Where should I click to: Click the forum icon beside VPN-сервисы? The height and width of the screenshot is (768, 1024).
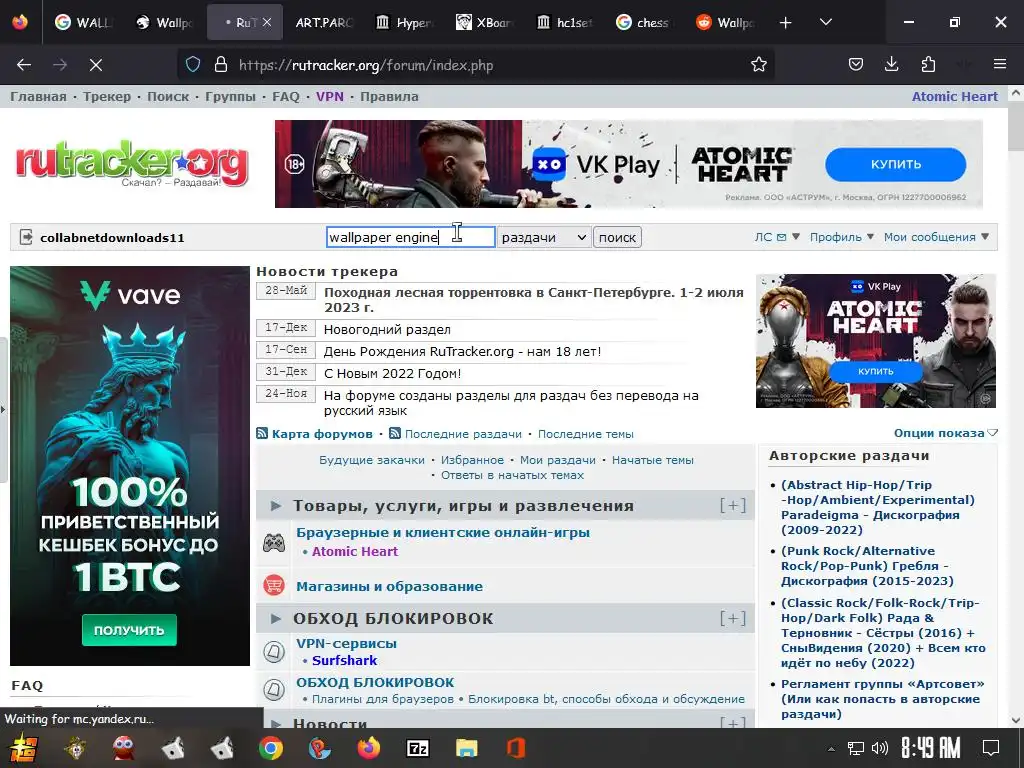coord(274,651)
